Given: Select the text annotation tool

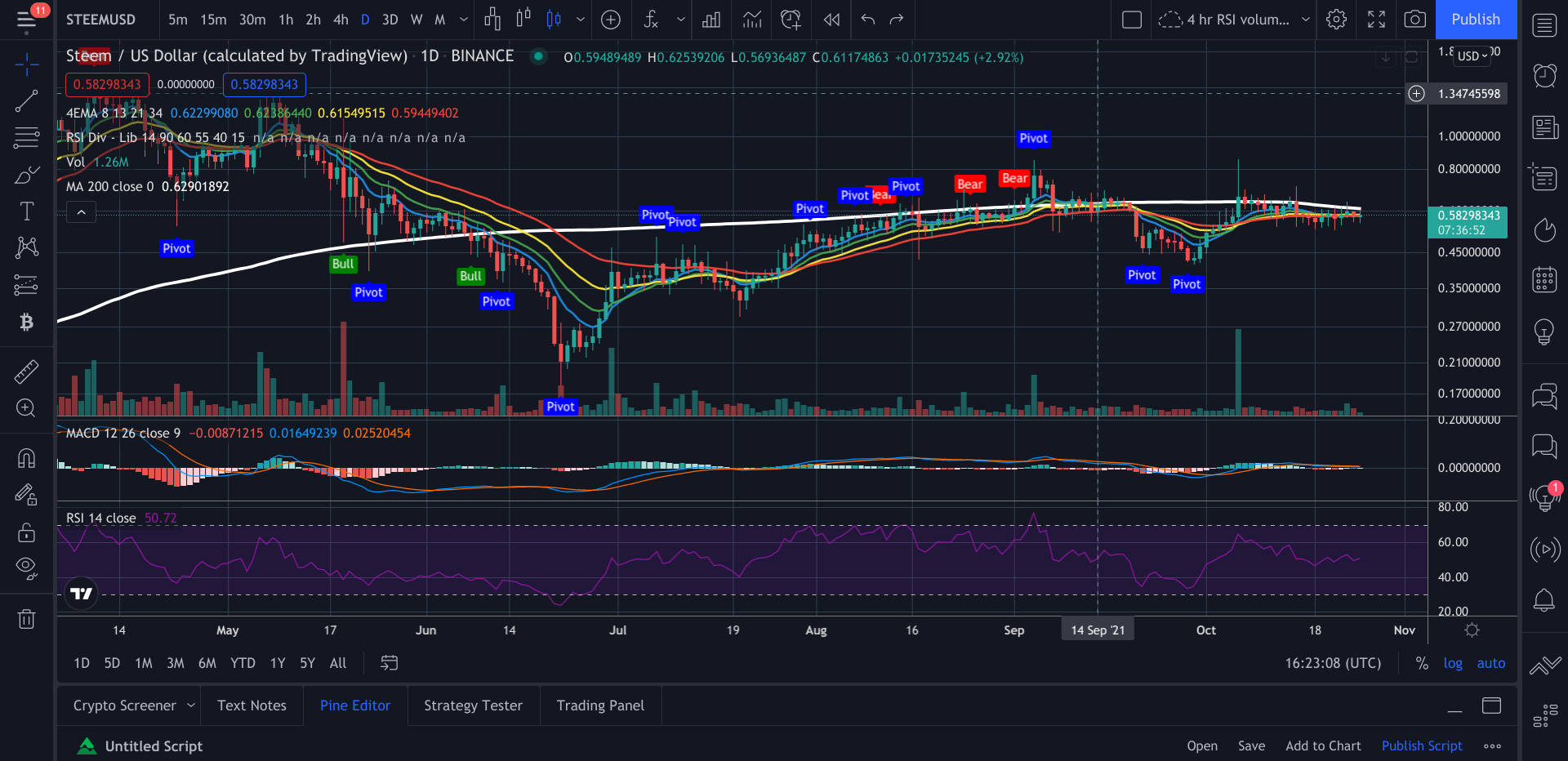Looking at the screenshot, I should (26, 211).
